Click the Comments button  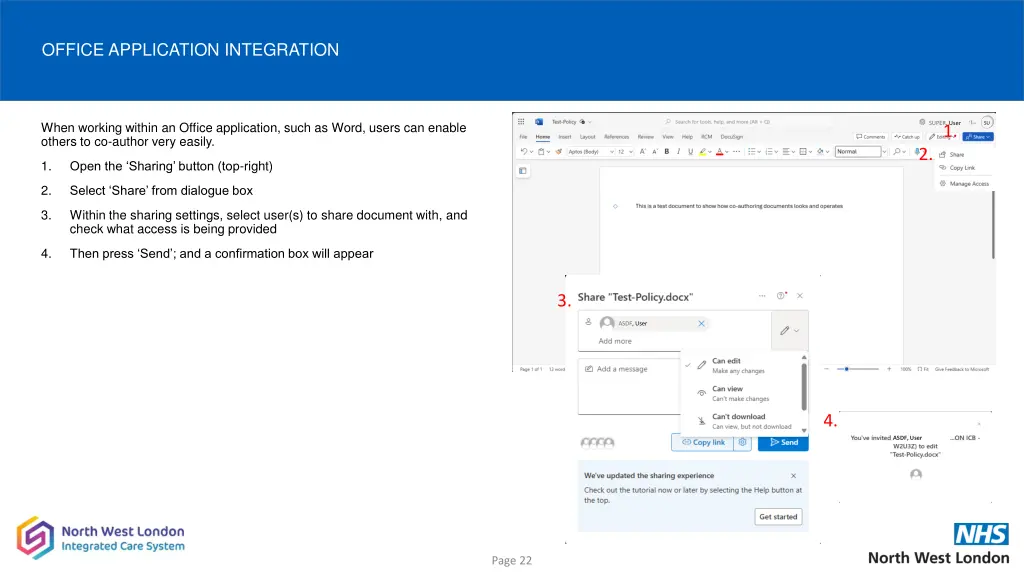(x=871, y=136)
